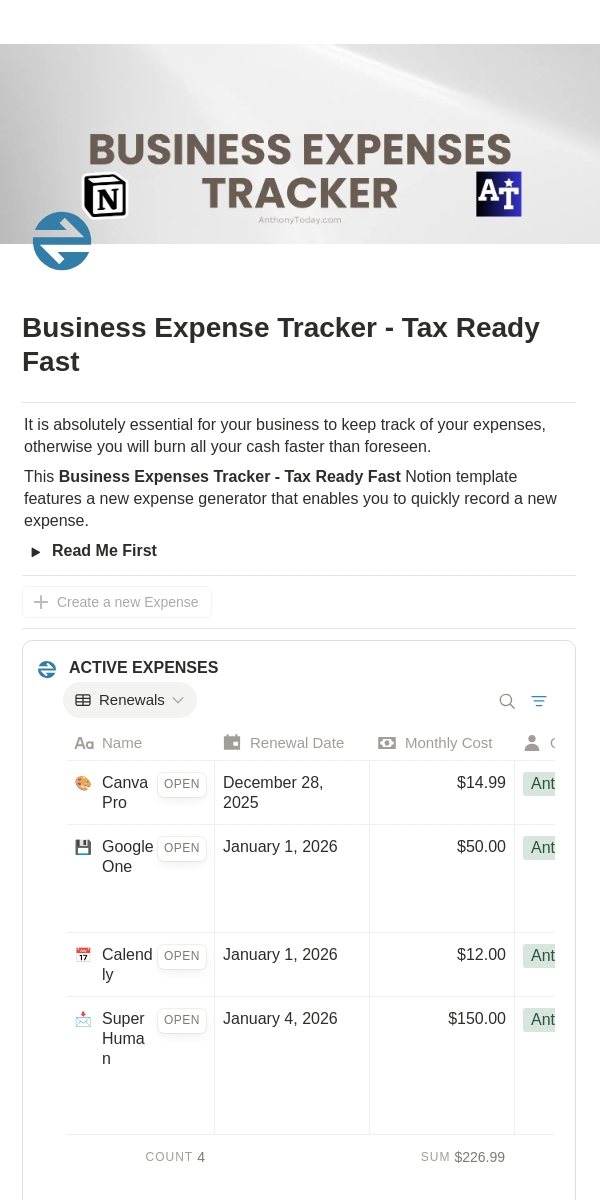Click OPEN next to Canva Pro
The image size is (600, 1200).
(x=182, y=784)
